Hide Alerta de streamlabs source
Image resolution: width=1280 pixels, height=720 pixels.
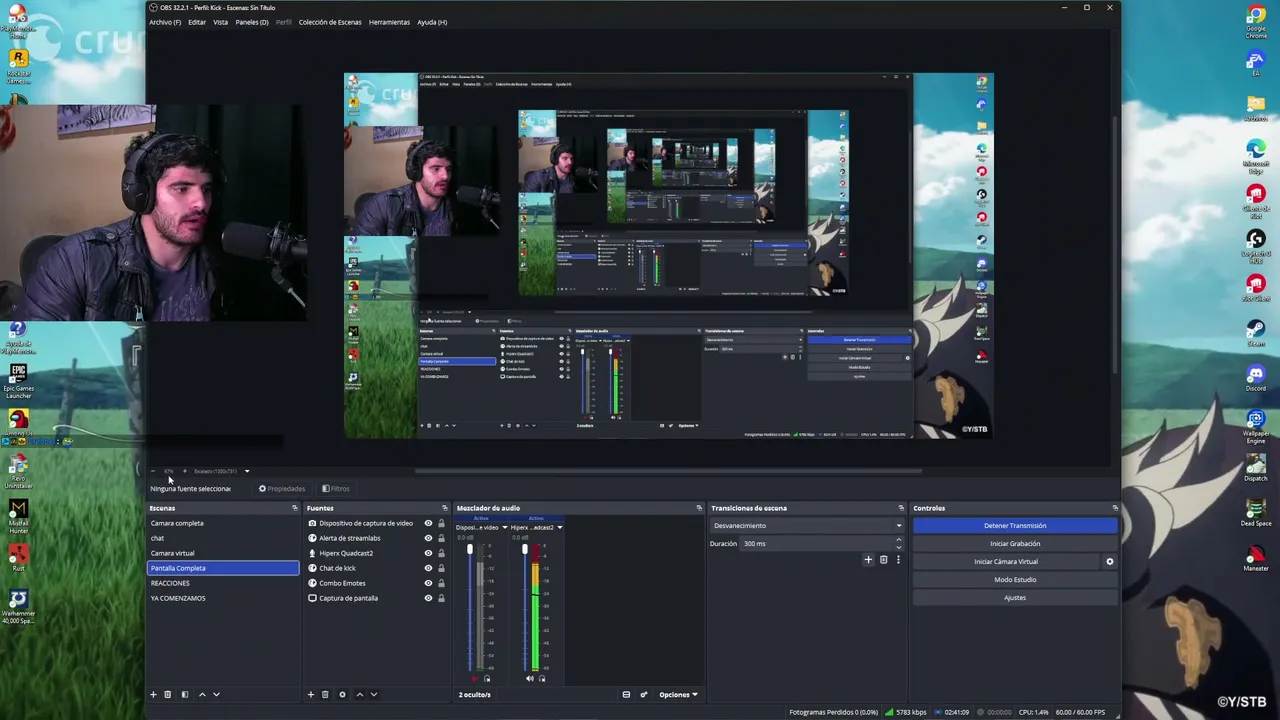[x=428, y=538]
